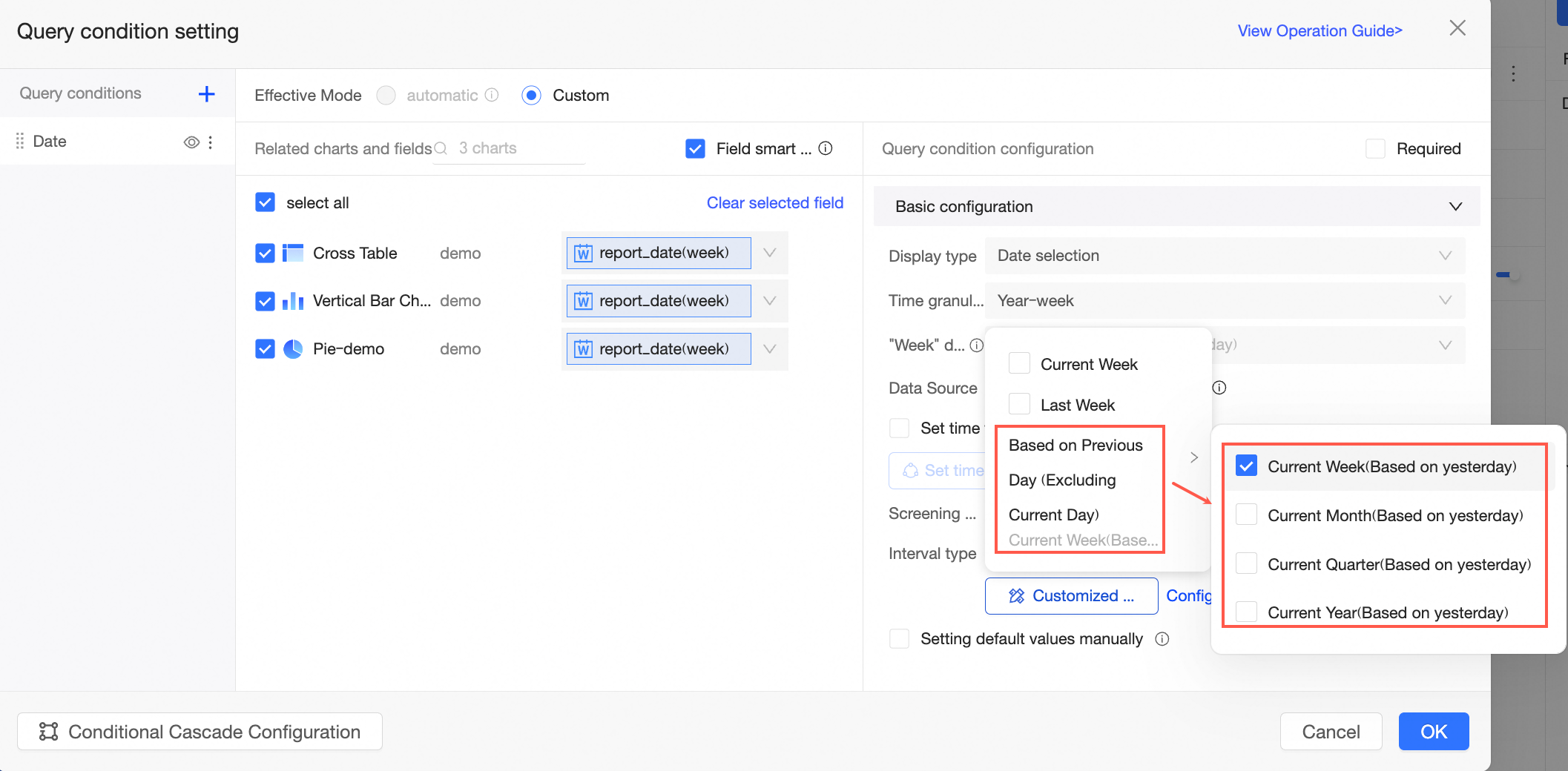
Task: Select the Date query condition item
Action: coord(117,142)
